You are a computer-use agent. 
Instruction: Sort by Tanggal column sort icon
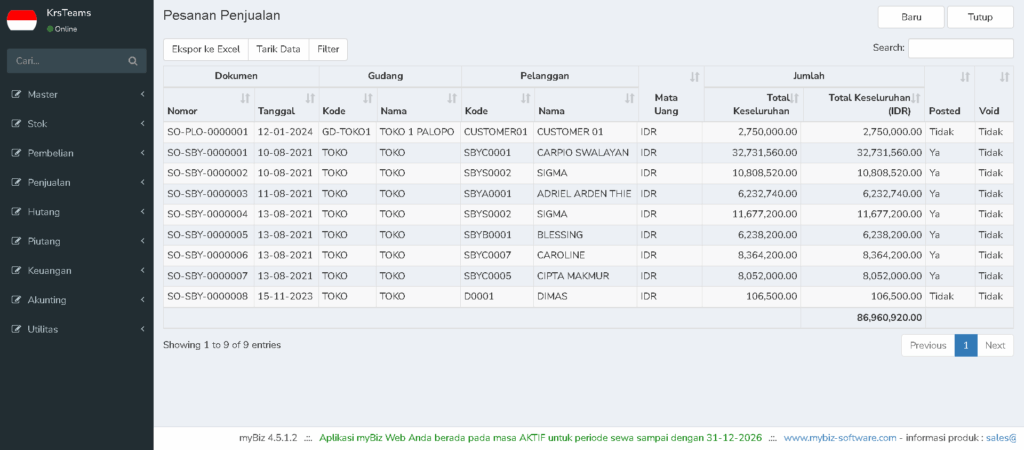(x=310, y=99)
